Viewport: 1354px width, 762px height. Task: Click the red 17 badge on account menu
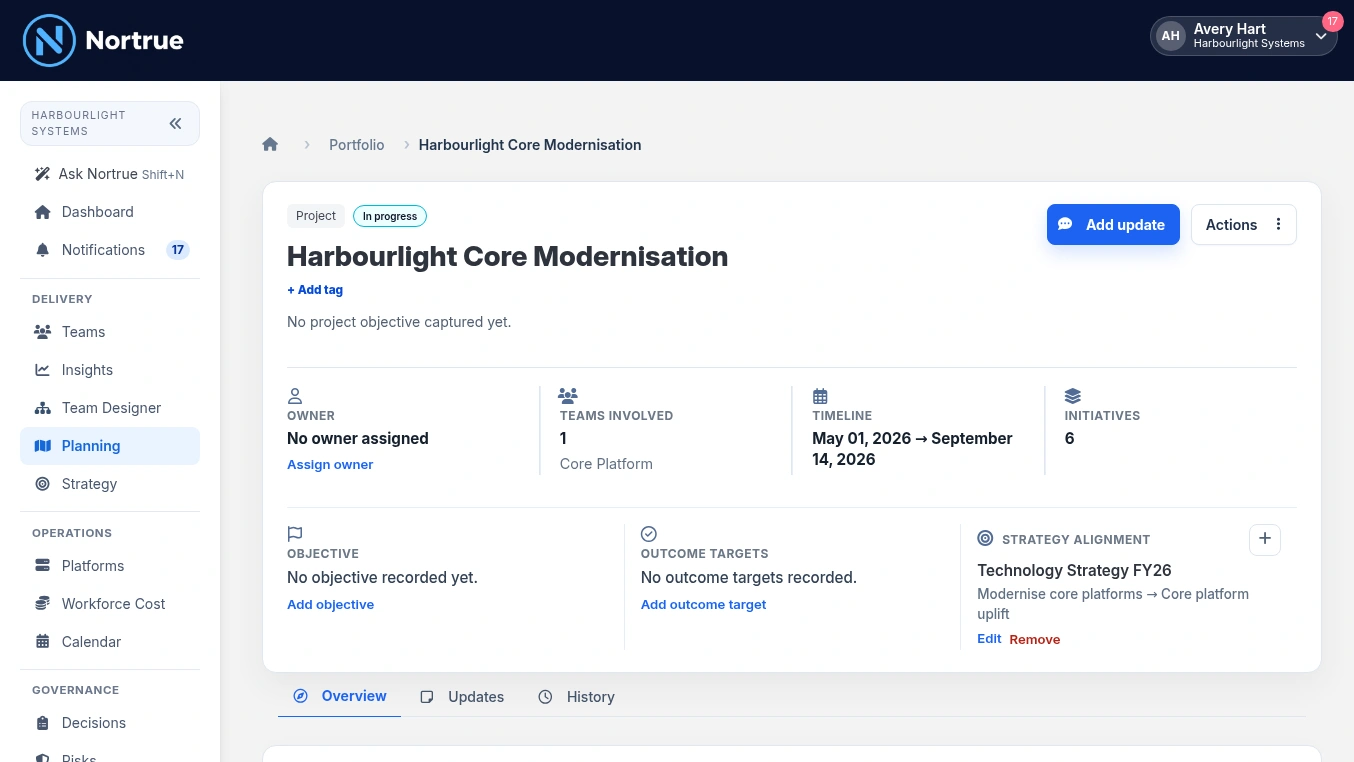tap(1332, 21)
